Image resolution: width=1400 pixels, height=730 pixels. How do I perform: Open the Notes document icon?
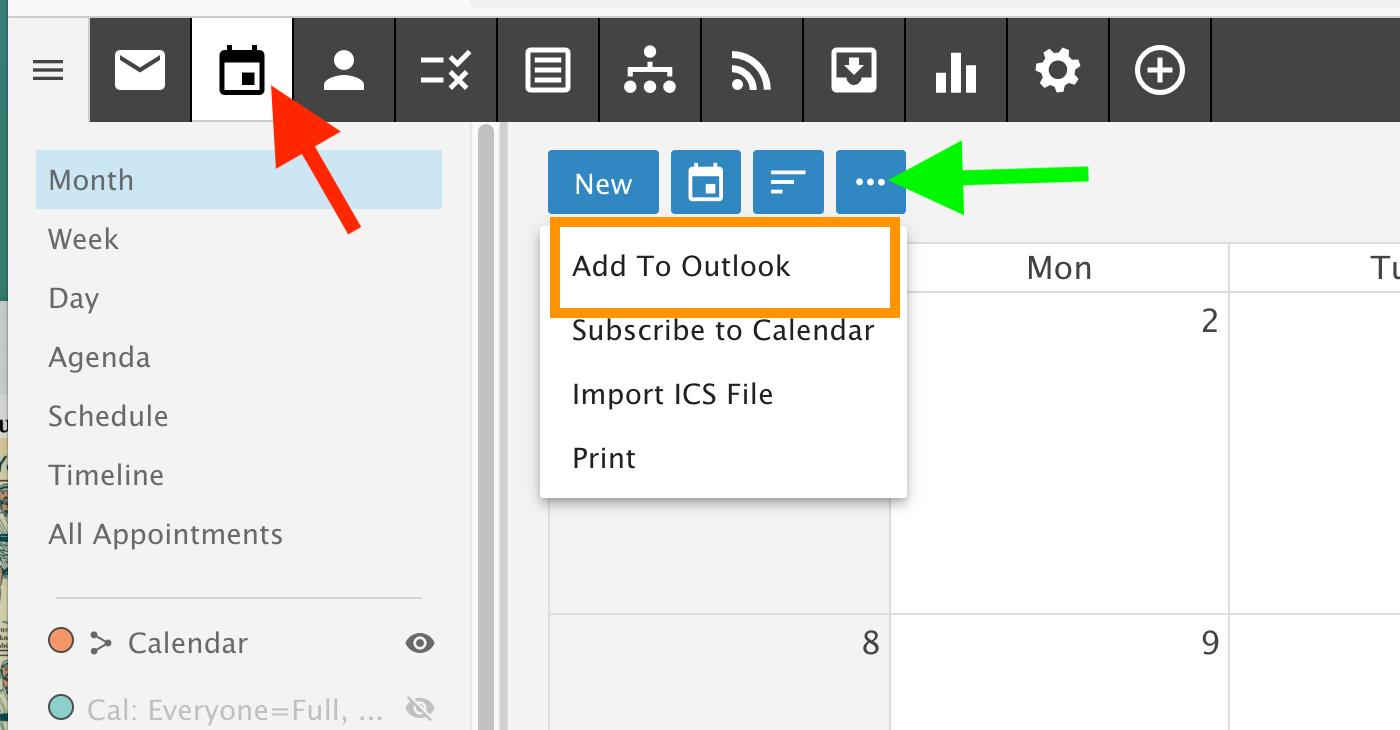548,72
